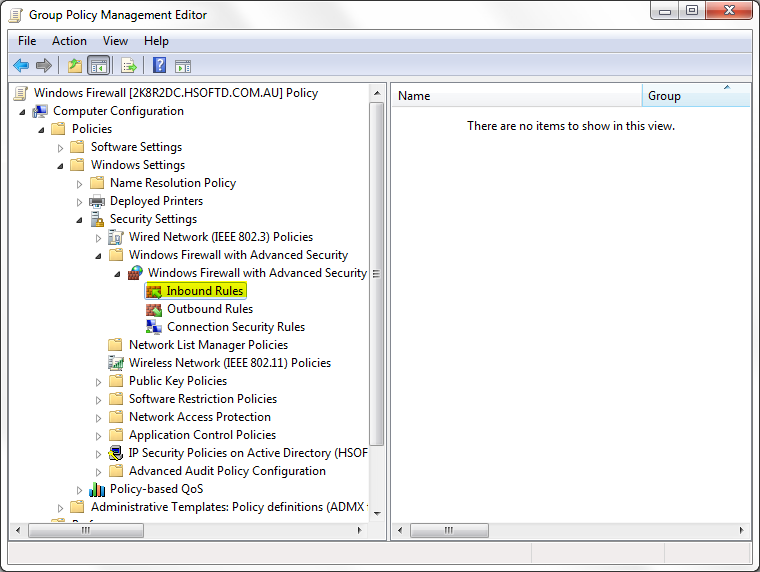Screen dimensions: 760x572
Task: Maximize the Group Policy Management Editor window
Action: (x=692, y=10)
